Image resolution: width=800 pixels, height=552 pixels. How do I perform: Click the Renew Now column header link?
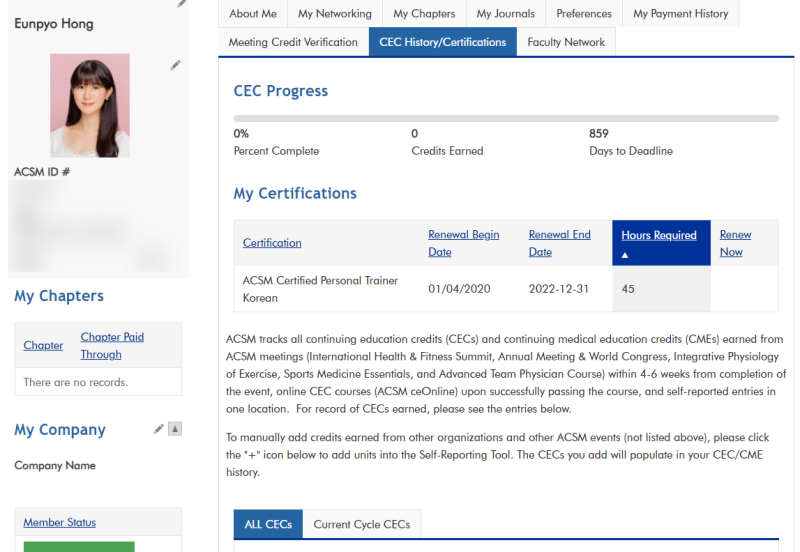[x=735, y=243]
